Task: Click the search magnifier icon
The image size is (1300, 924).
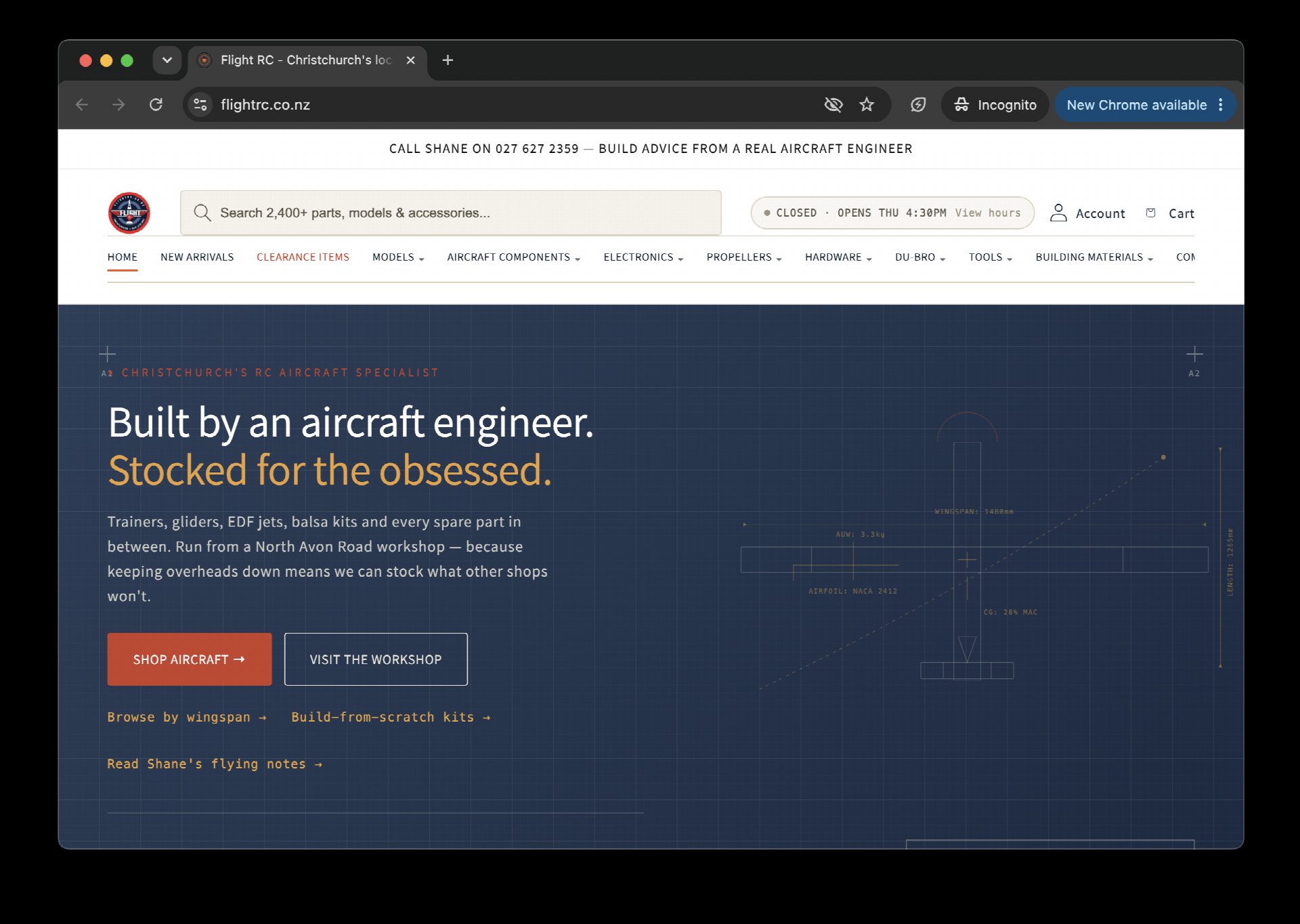Action: click(x=202, y=213)
